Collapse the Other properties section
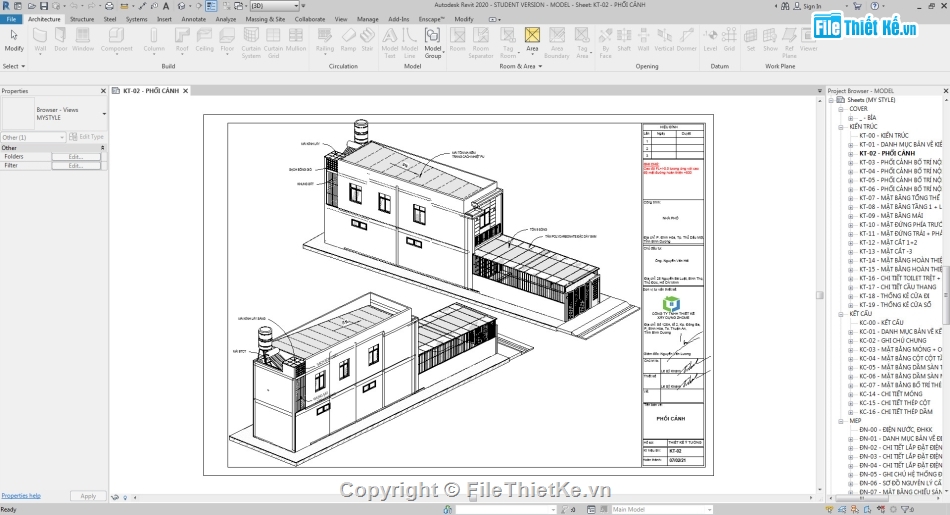Image resolution: width=950 pixels, height=515 pixels. [x=102, y=148]
